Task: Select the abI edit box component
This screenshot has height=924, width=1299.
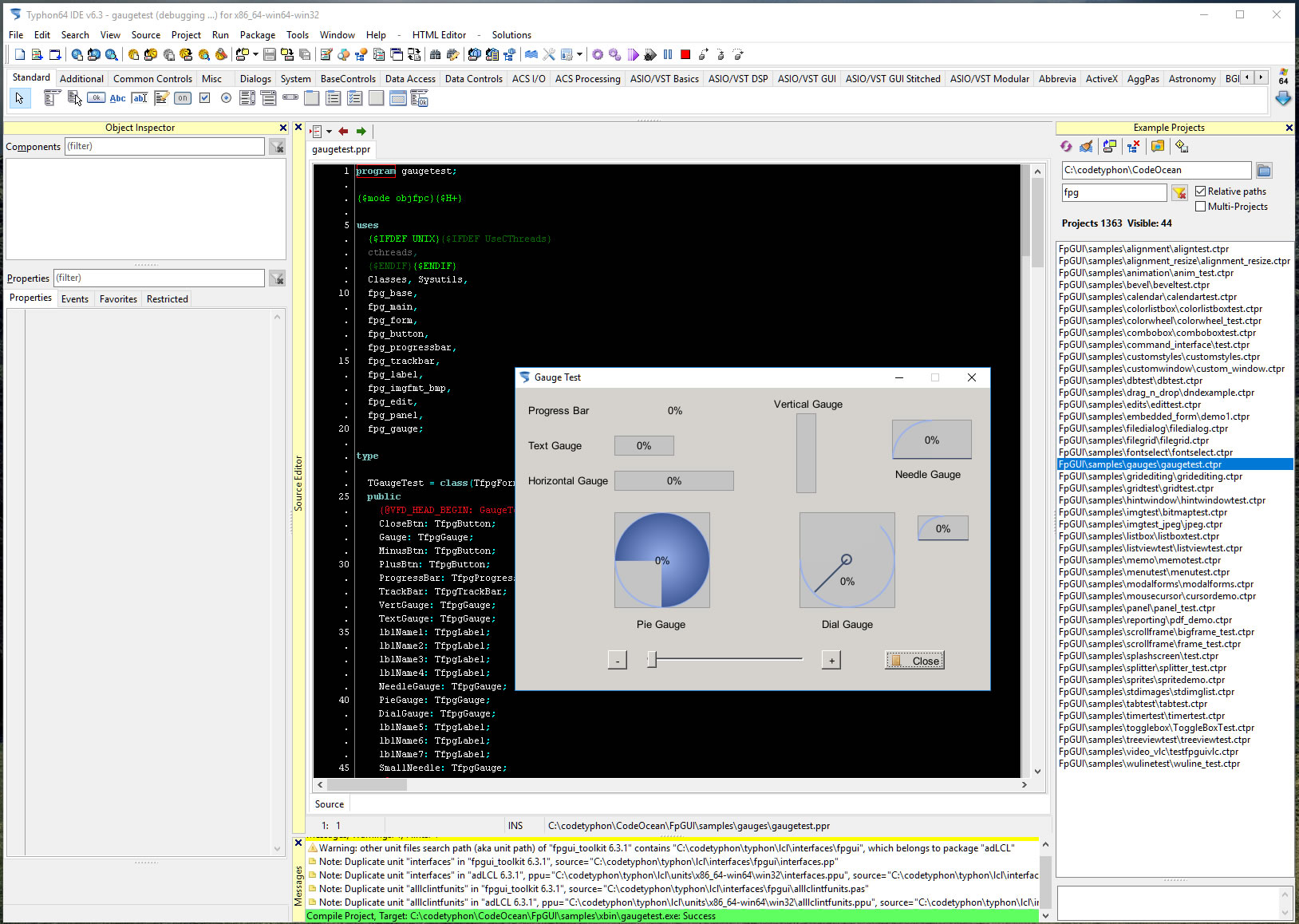Action: (x=140, y=98)
